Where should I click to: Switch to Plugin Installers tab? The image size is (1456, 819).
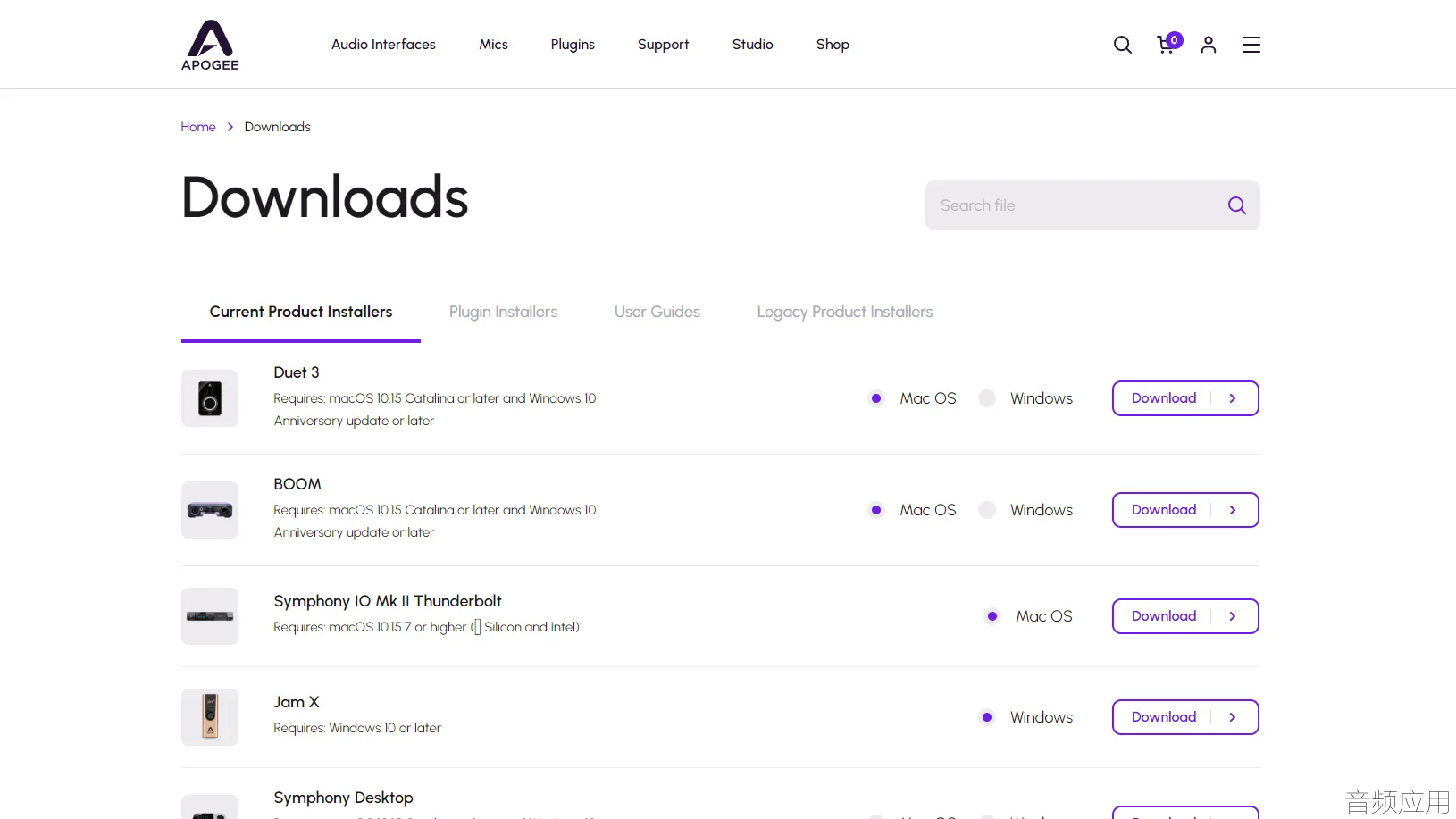(x=503, y=312)
